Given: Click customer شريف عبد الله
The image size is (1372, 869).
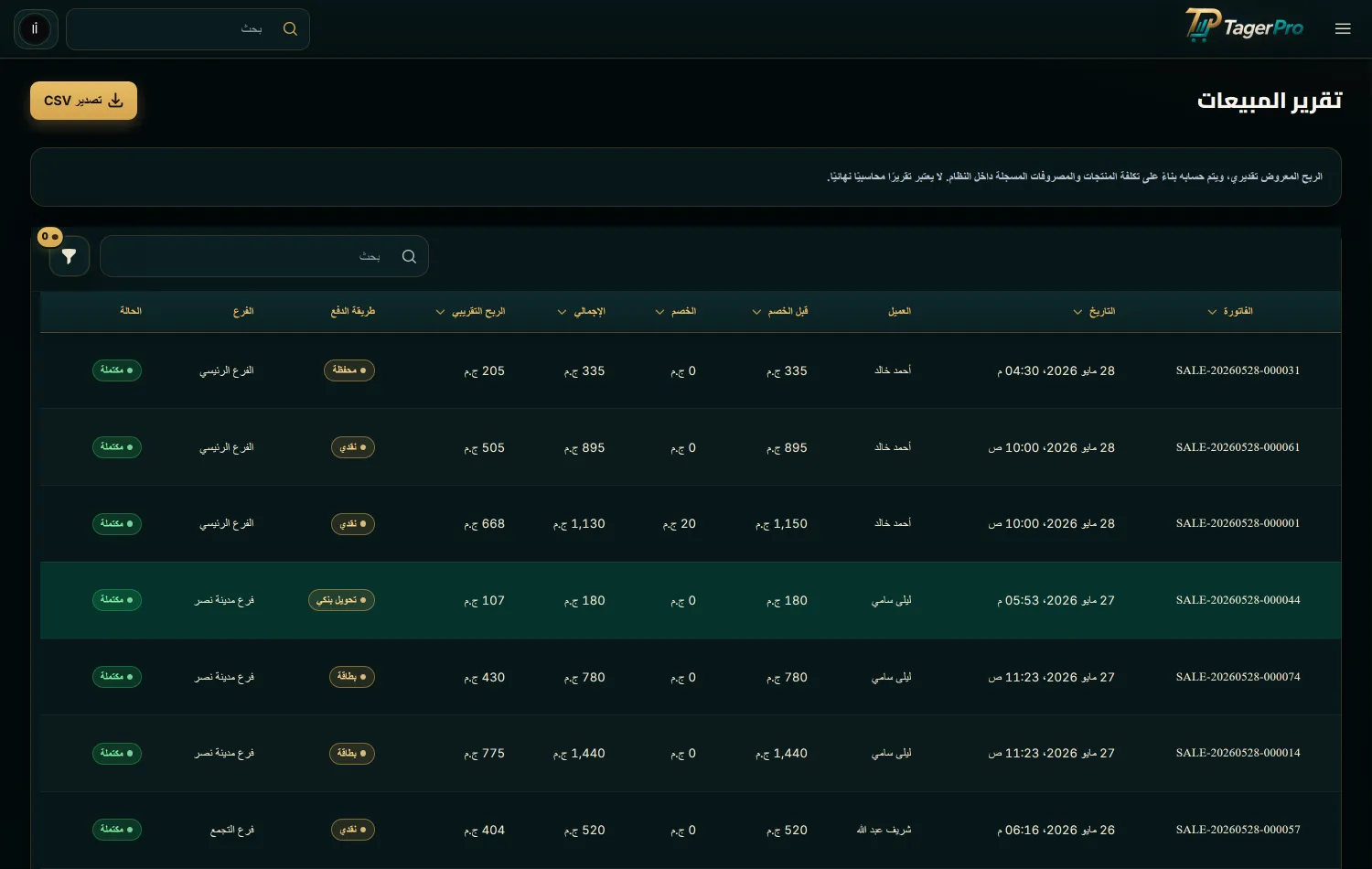Looking at the screenshot, I should pyautogui.click(x=884, y=830).
